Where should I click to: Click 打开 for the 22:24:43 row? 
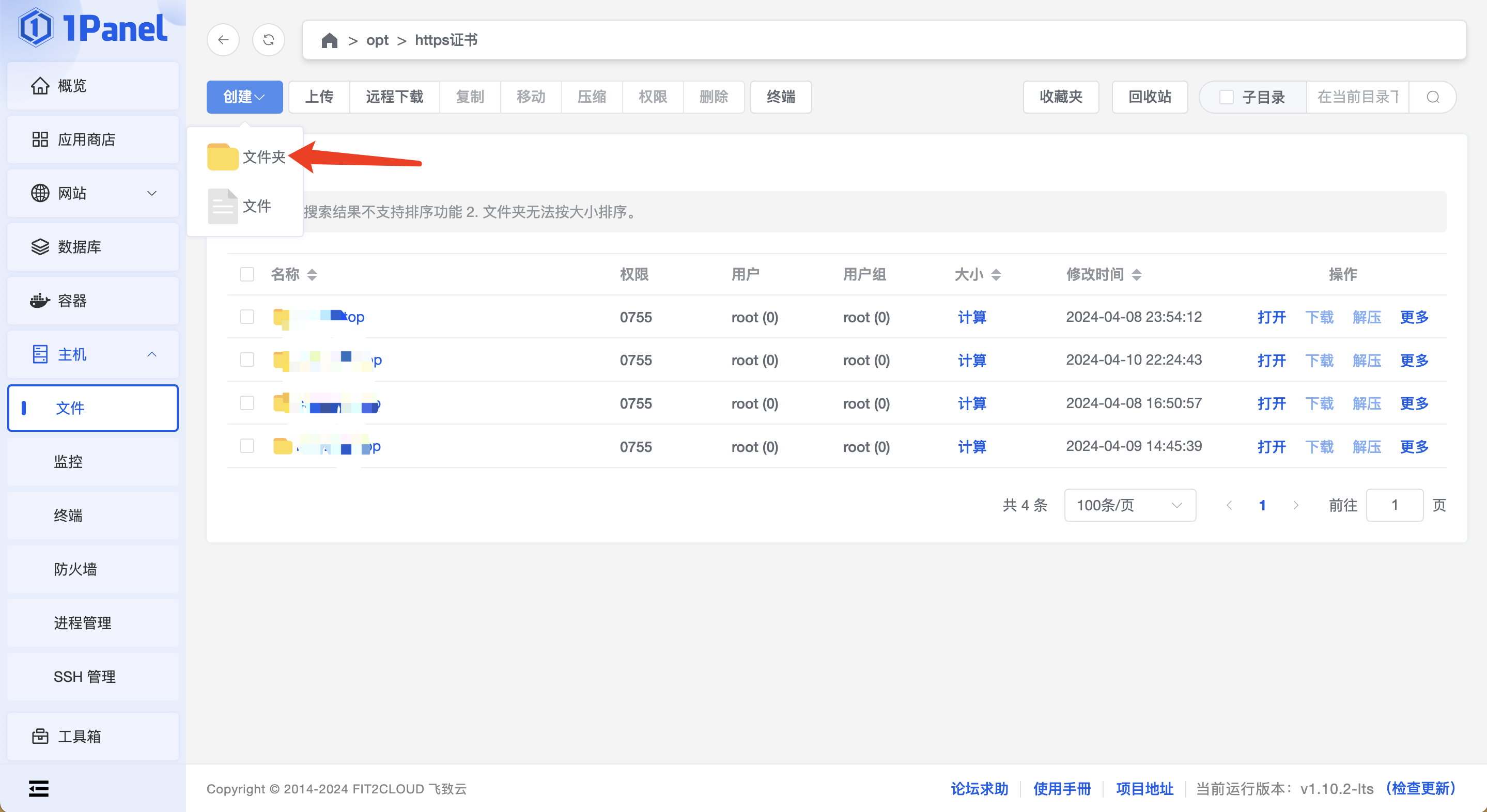[x=1272, y=360]
